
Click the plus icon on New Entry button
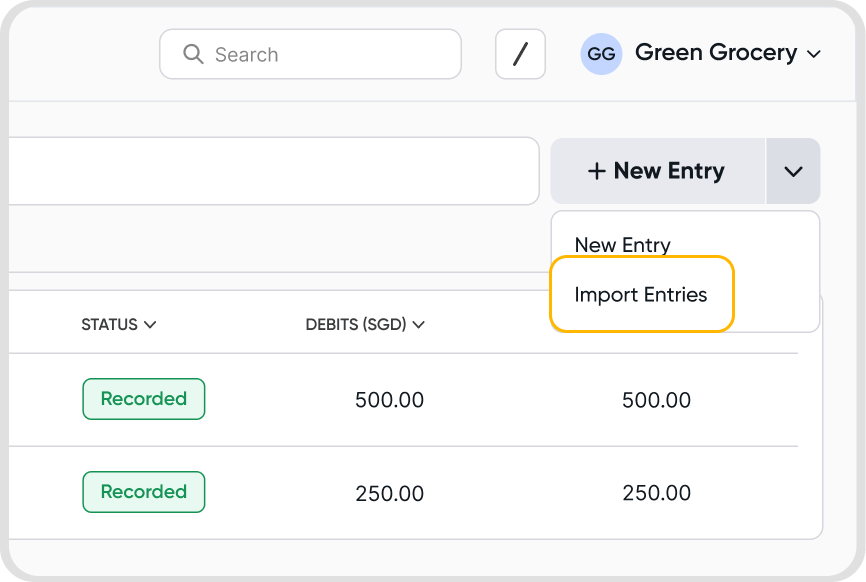point(596,171)
